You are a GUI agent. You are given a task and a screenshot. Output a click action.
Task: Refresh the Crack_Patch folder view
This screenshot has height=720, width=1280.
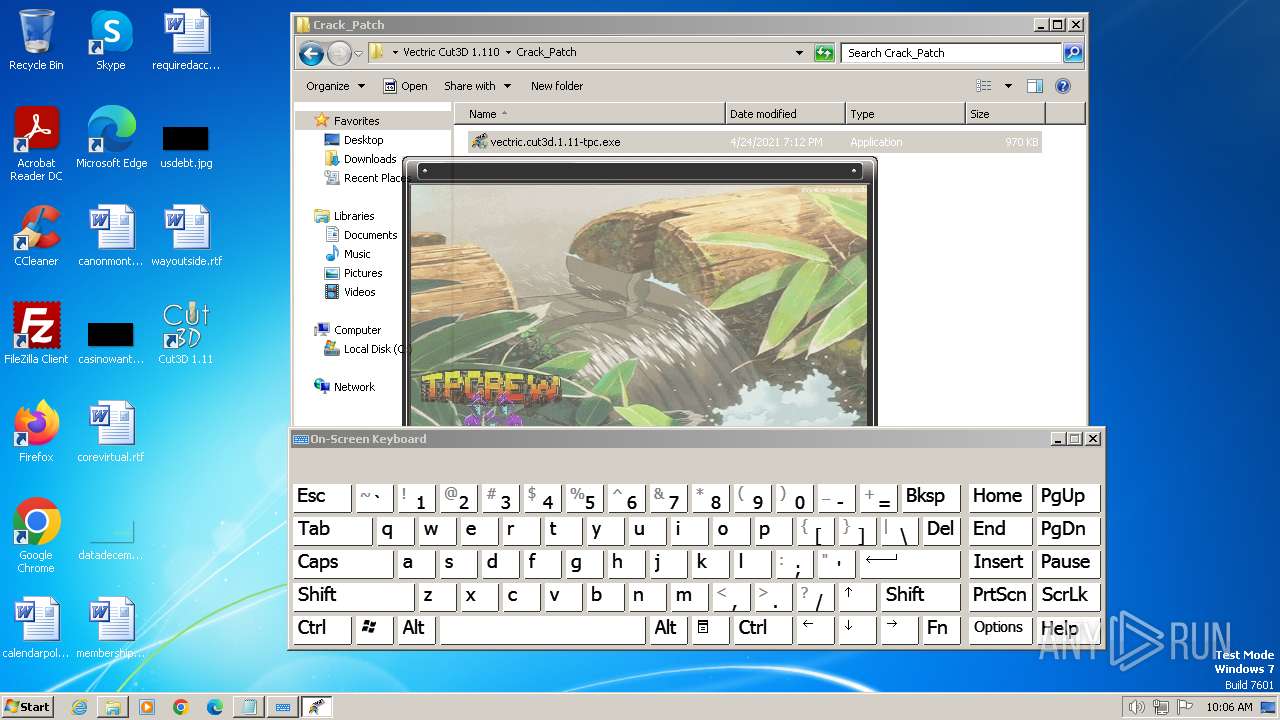pos(824,53)
